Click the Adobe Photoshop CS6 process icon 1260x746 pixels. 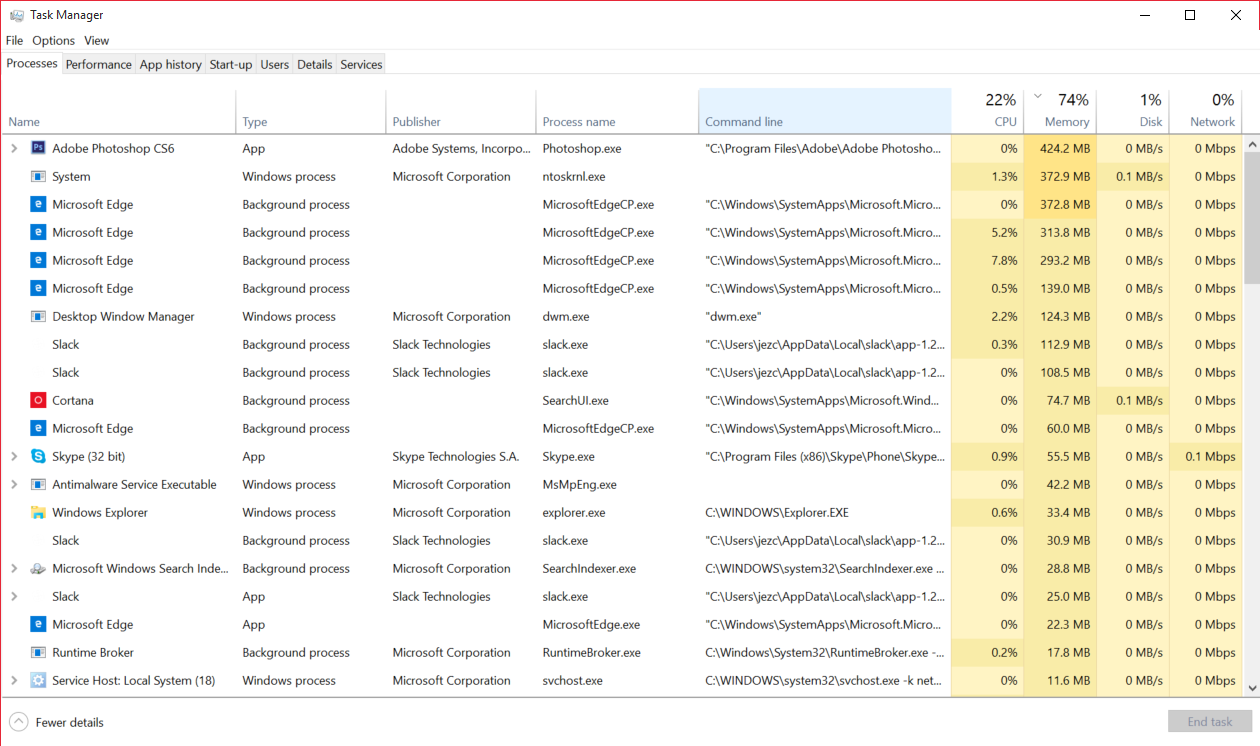coord(38,148)
